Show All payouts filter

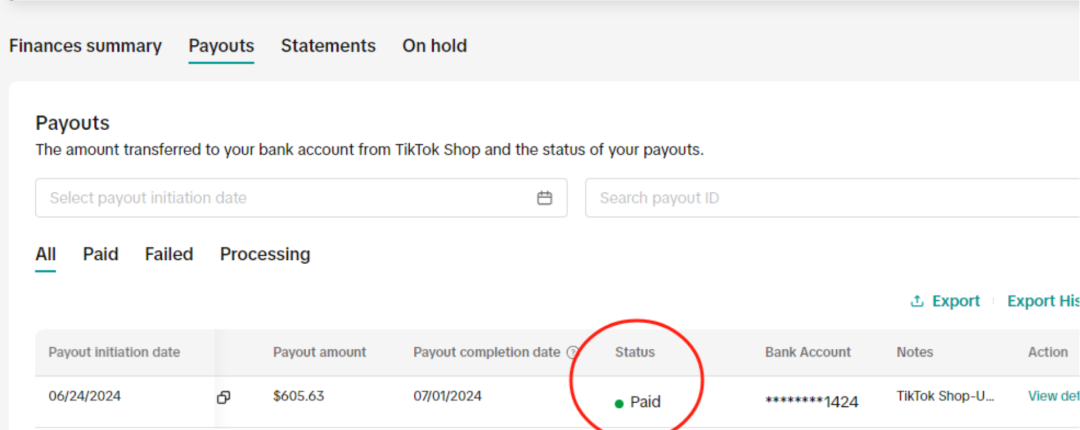pos(46,254)
